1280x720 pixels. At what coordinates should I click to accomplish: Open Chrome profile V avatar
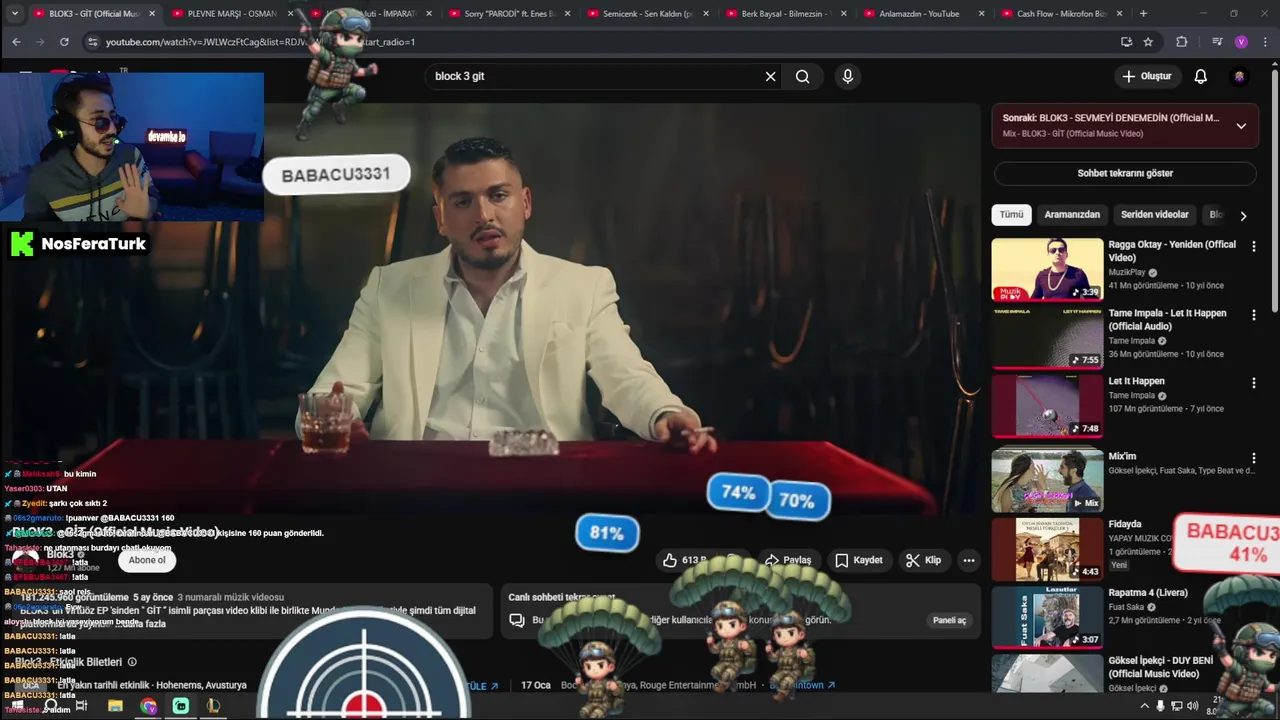click(x=1241, y=42)
